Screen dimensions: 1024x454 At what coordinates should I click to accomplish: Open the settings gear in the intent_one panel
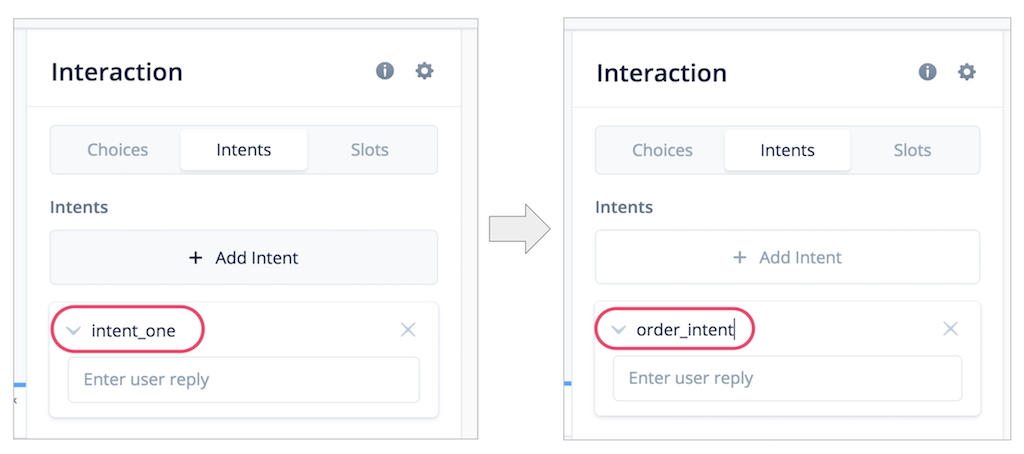pos(424,71)
